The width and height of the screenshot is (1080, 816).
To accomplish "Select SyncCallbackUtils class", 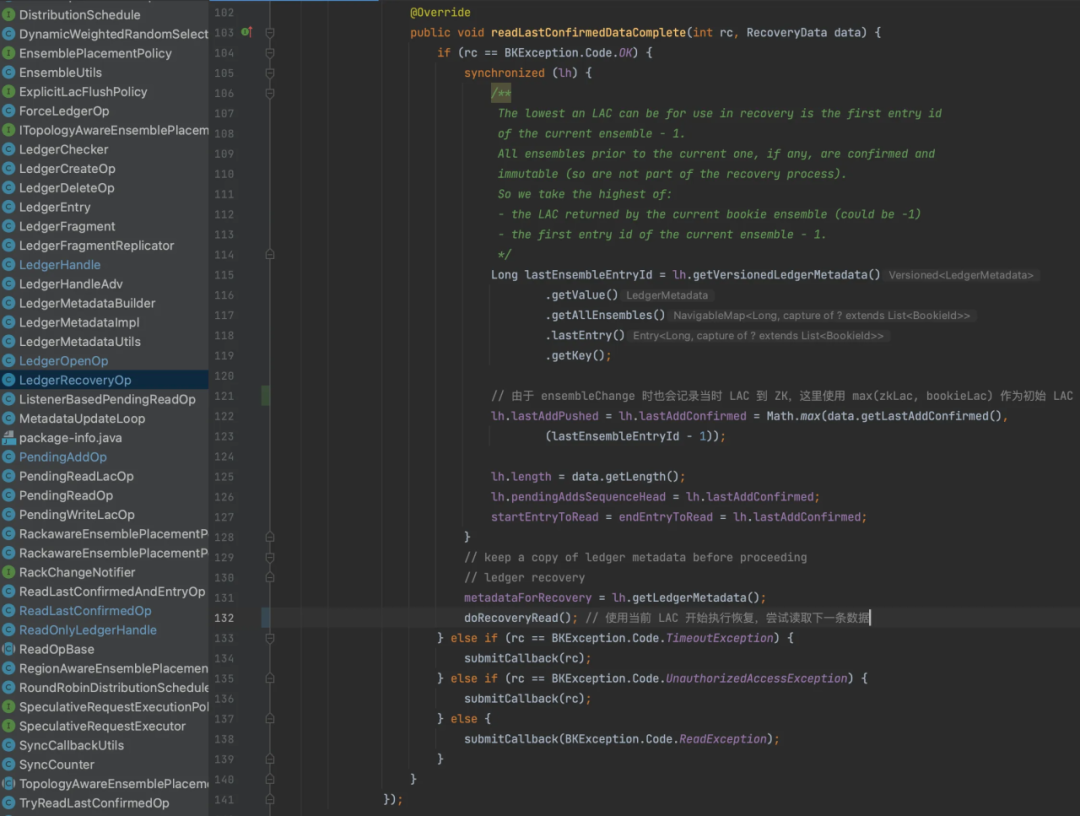I will pos(72,746).
